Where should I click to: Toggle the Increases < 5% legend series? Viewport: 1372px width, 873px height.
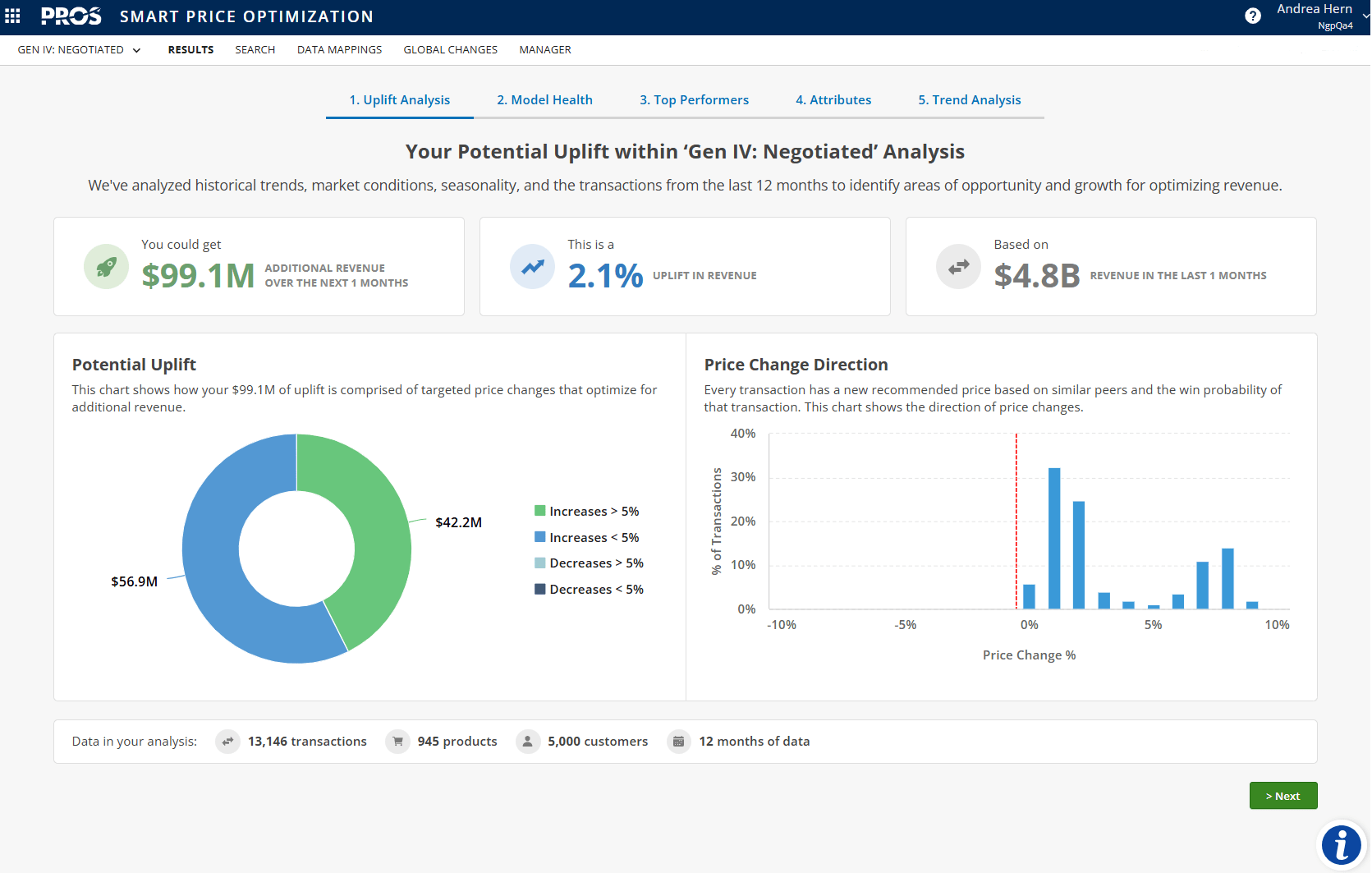[594, 538]
